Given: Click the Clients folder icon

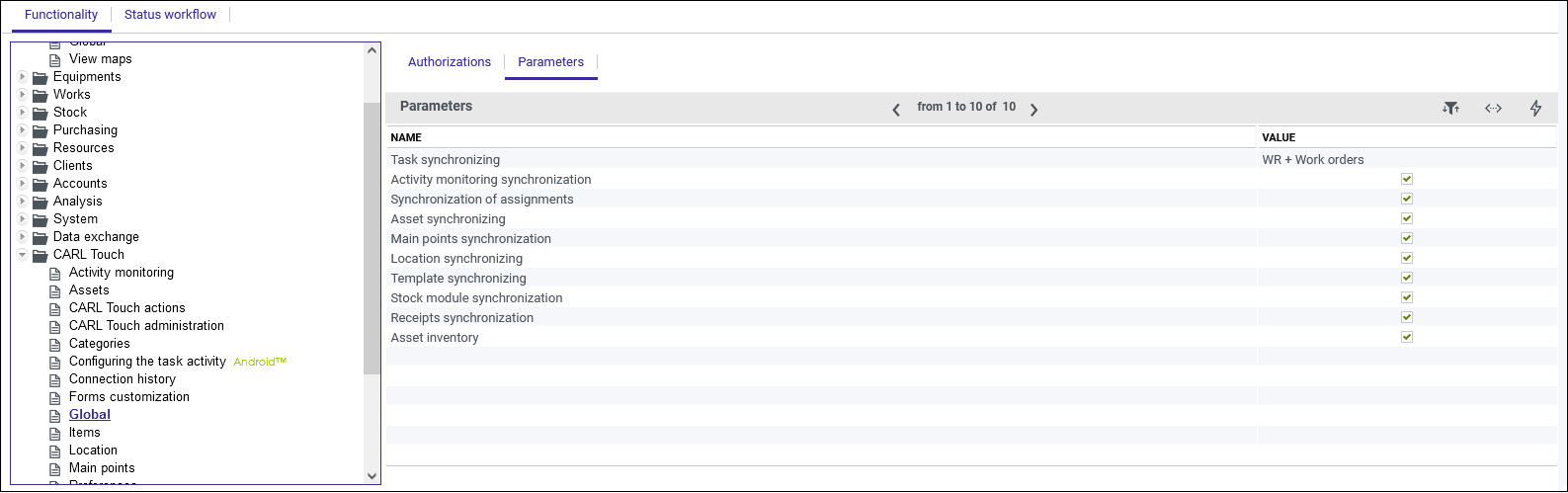Looking at the screenshot, I should pyautogui.click(x=40, y=166).
